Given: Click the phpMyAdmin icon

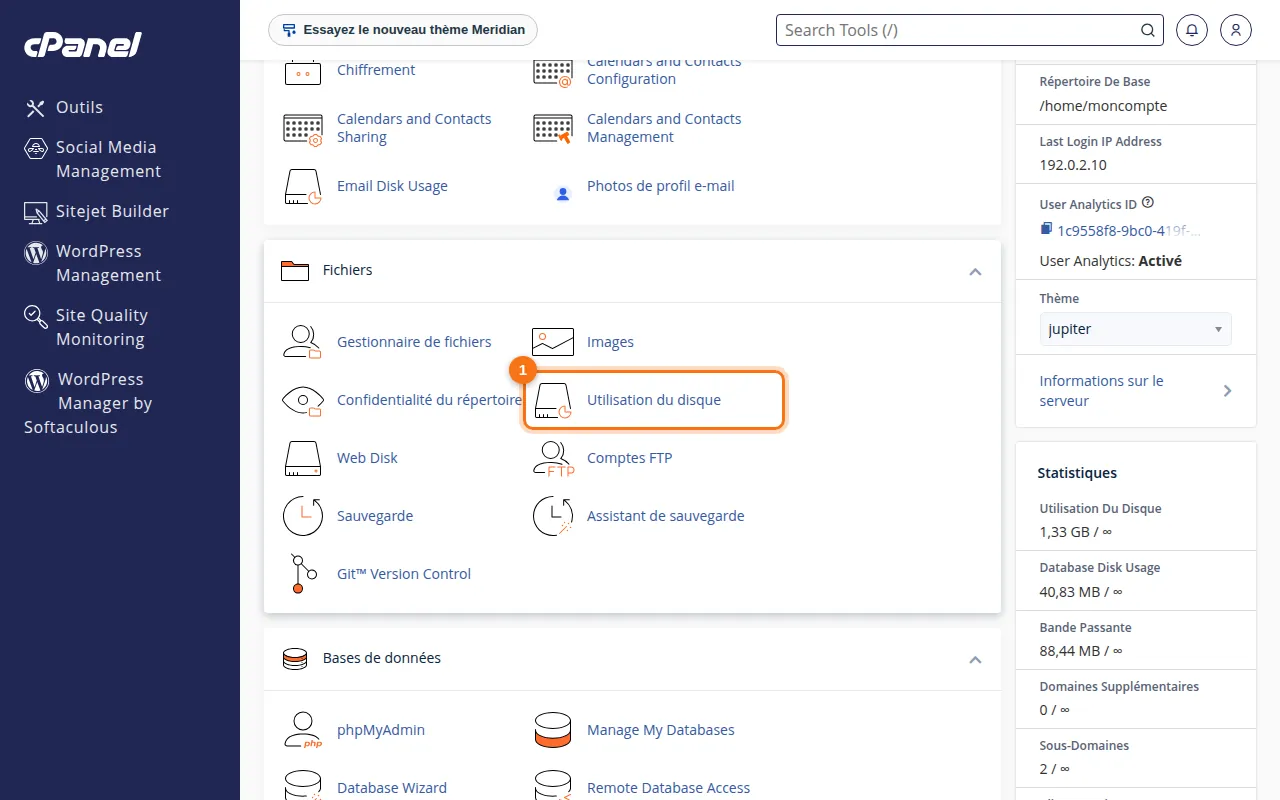Looking at the screenshot, I should (x=302, y=730).
